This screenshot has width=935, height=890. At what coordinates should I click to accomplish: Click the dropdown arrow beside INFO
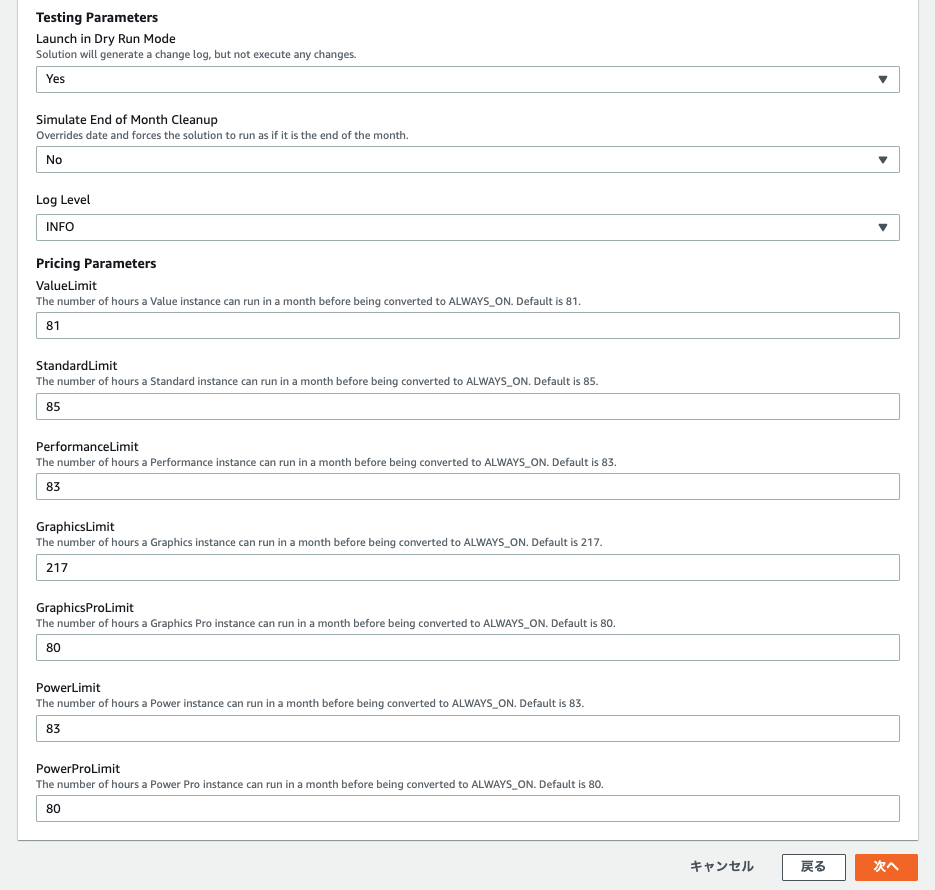tap(883, 227)
